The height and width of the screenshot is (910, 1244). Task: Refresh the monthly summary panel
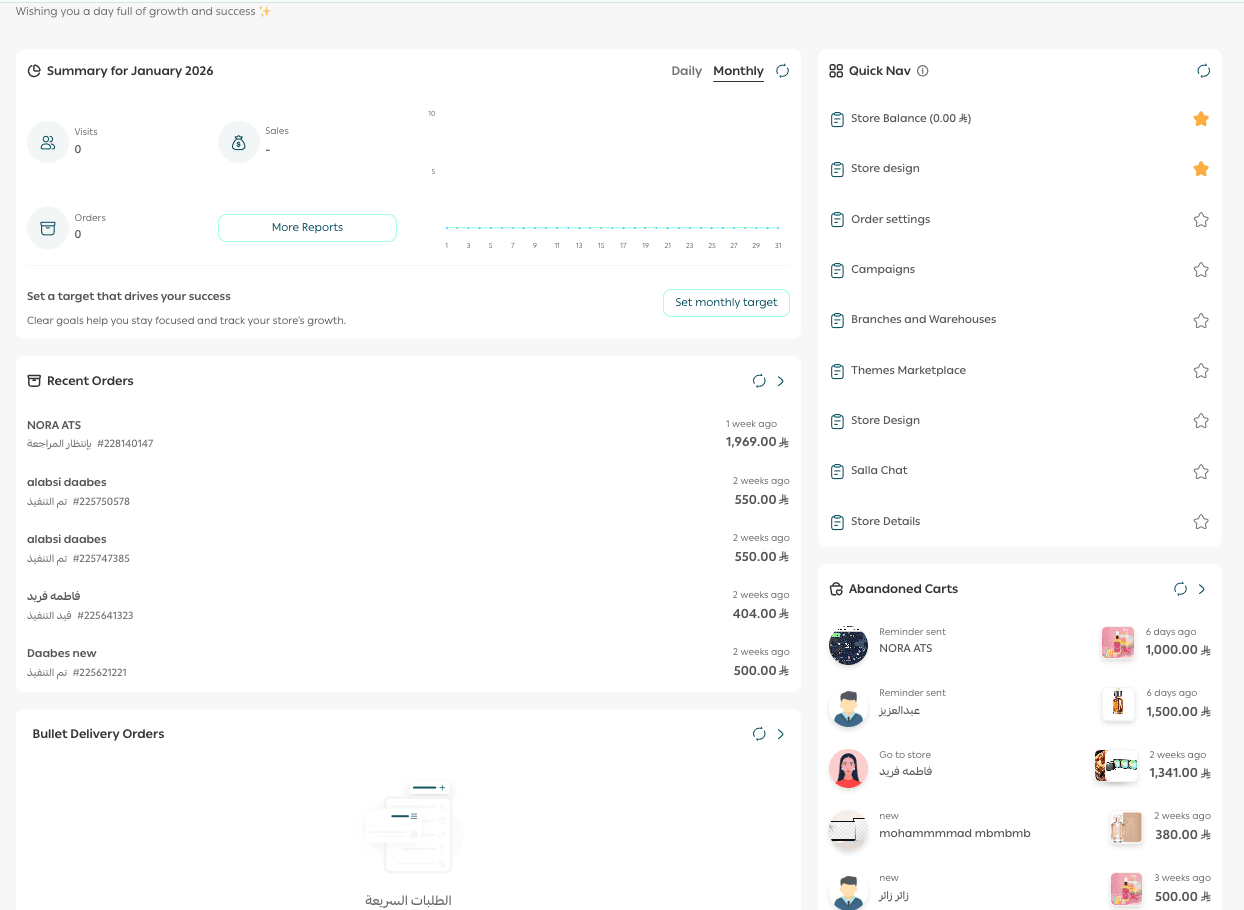[783, 71]
